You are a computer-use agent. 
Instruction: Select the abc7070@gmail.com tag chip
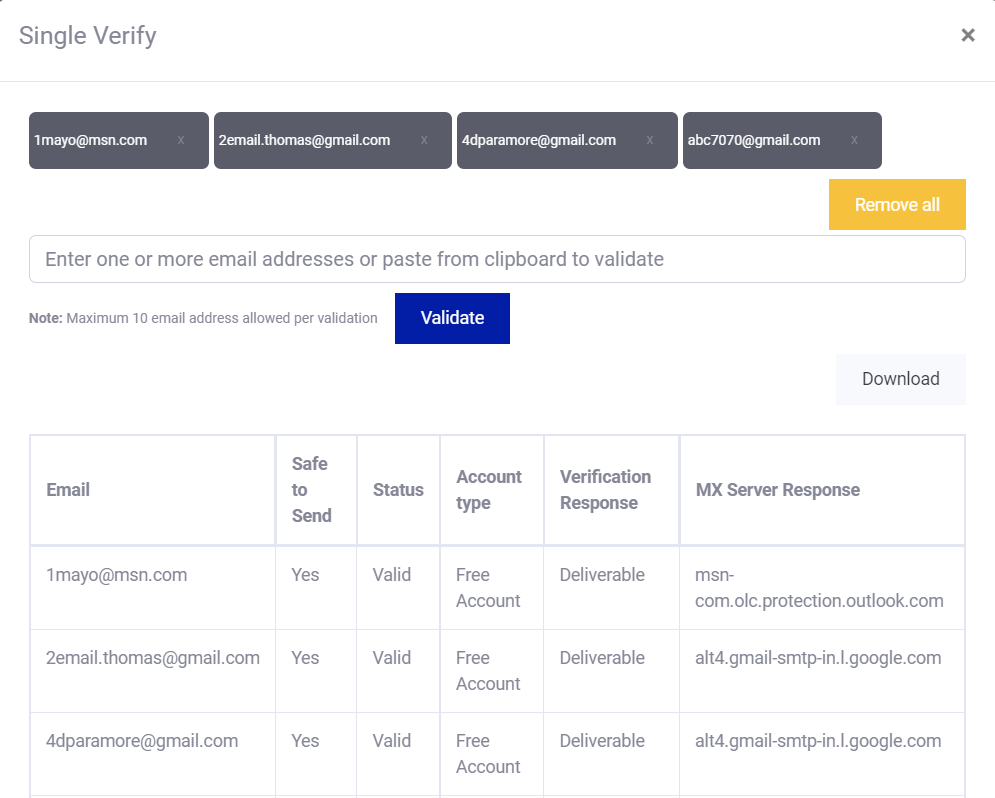(x=782, y=140)
